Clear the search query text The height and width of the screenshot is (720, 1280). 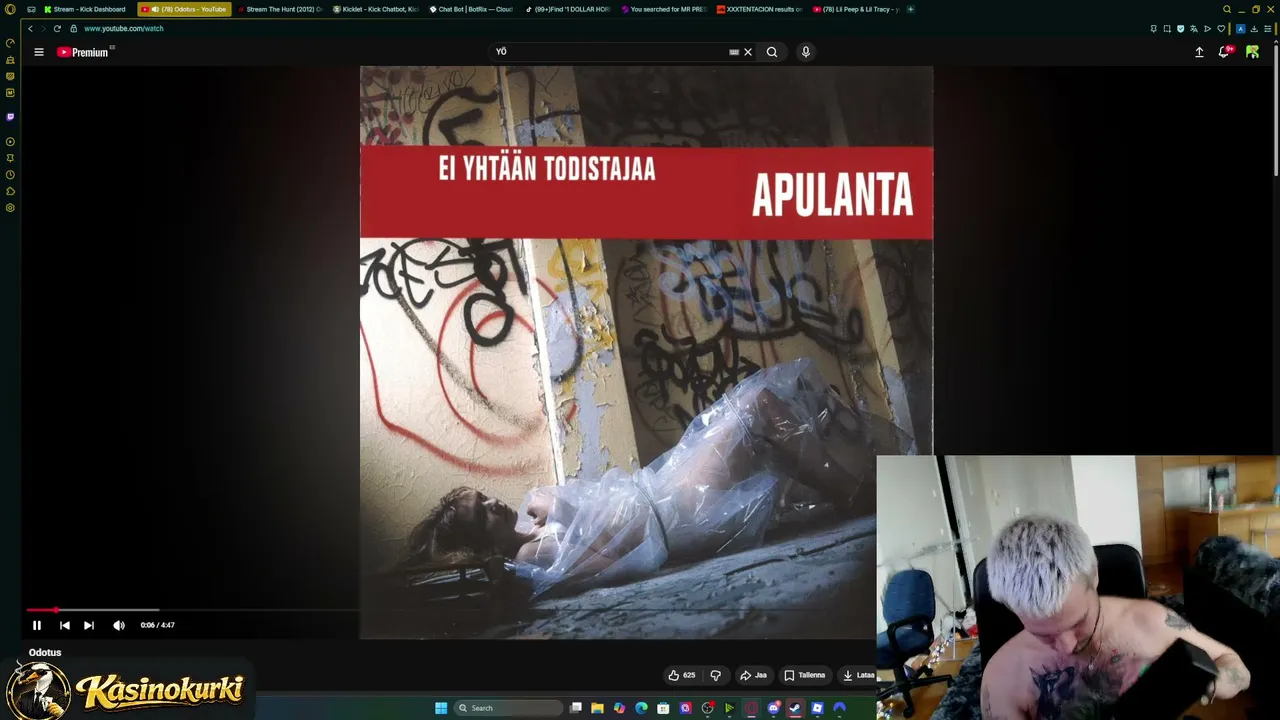pos(748,52)
